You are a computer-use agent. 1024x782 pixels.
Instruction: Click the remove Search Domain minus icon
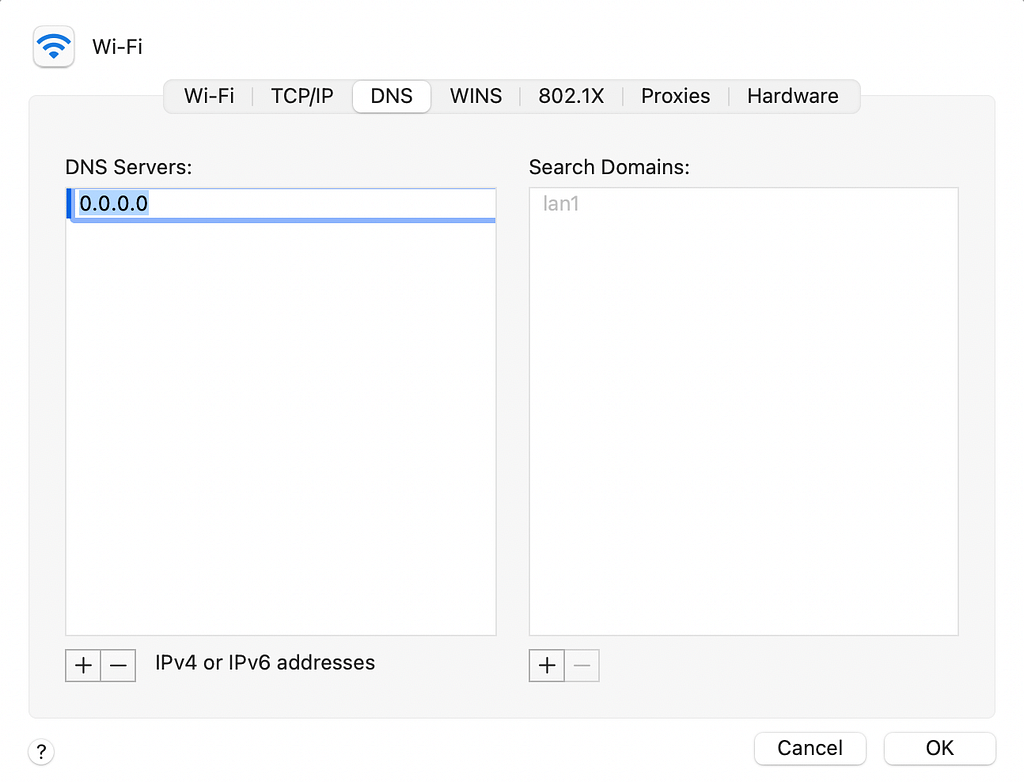click(582, 665)
